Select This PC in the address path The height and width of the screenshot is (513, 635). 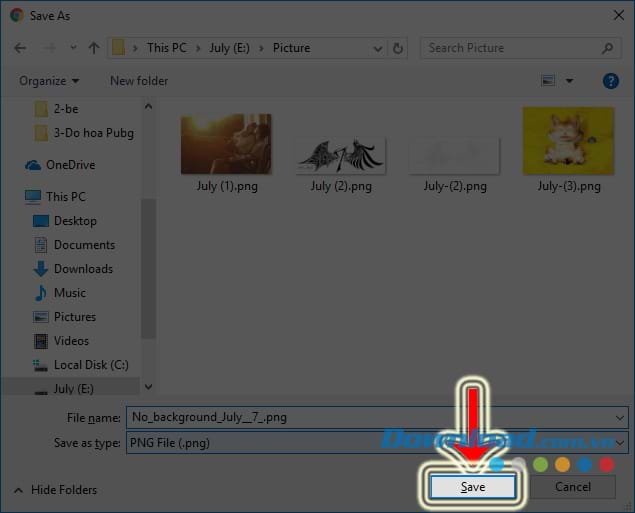coord(166,48)
